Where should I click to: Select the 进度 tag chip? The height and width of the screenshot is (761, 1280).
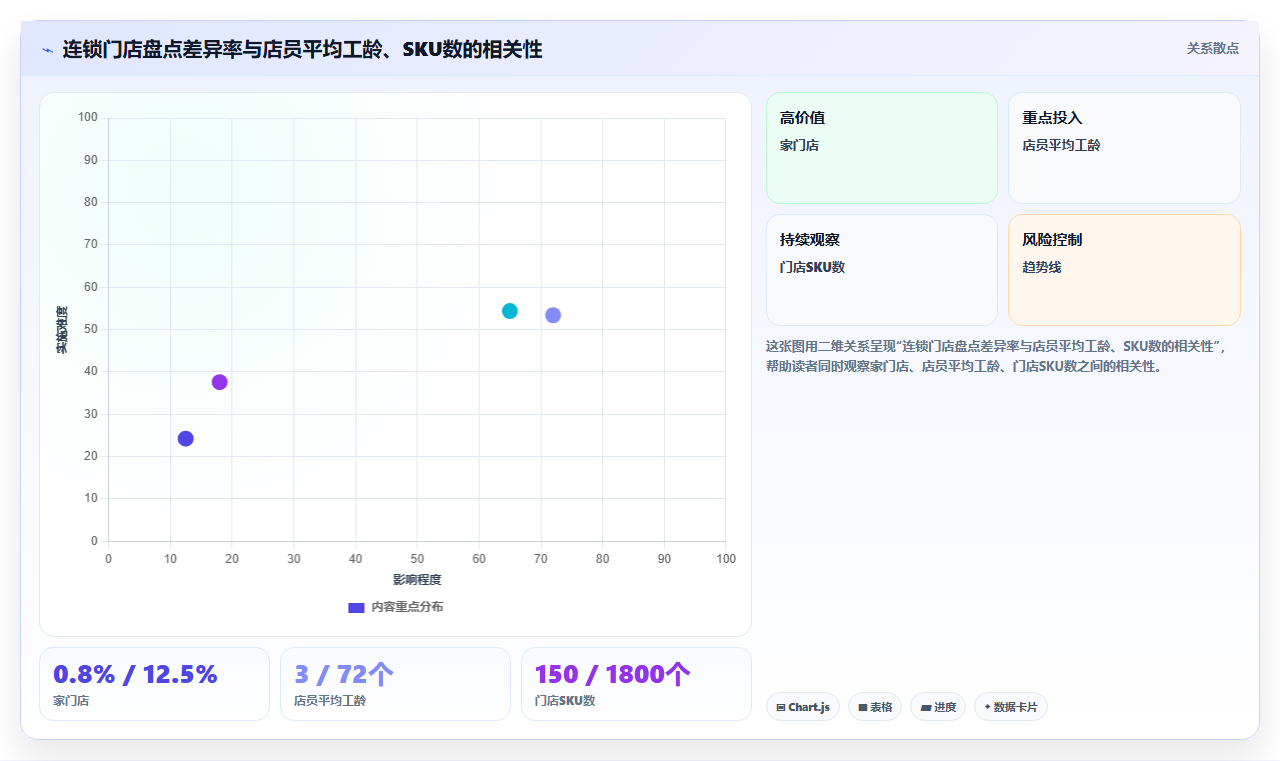click(938, 707)
